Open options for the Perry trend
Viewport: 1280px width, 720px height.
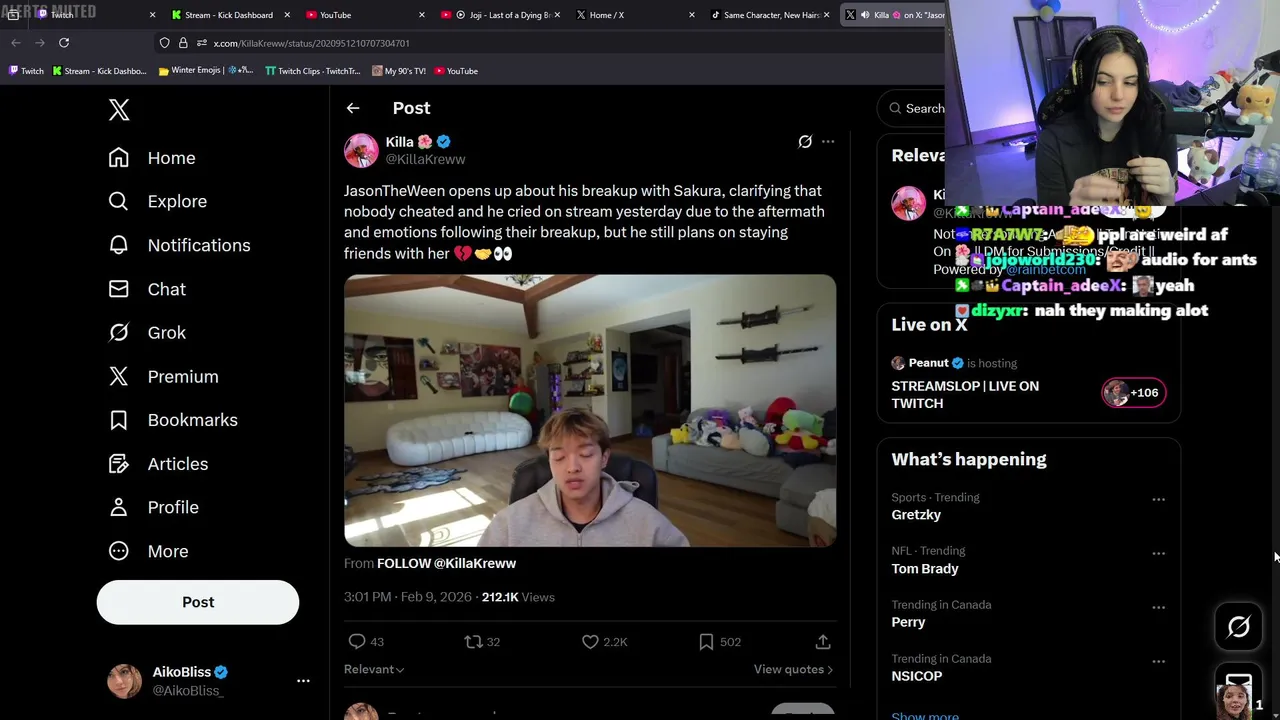pos(1158,607)
